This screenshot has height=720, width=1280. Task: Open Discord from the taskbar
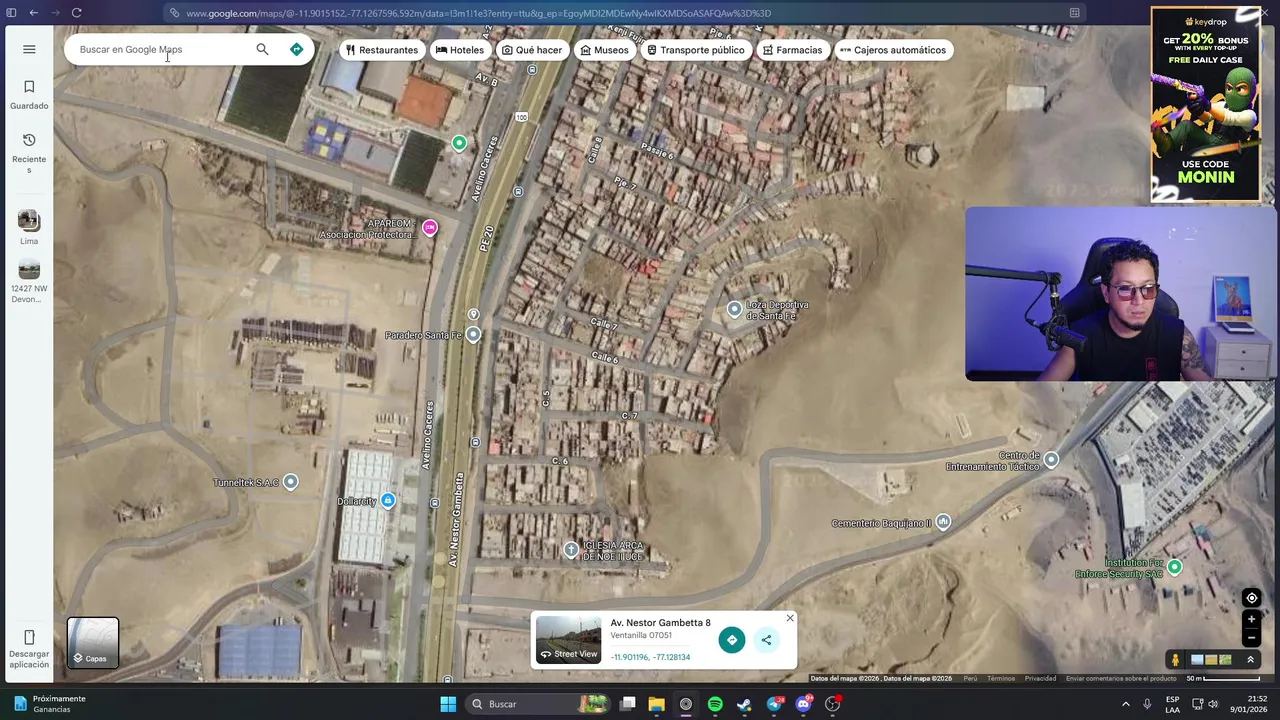click(803, 704)
